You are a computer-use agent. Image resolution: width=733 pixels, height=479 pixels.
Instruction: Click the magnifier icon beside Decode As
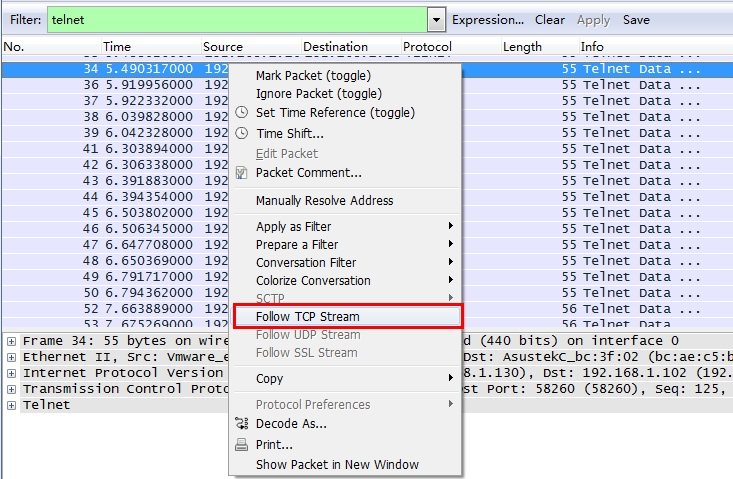(x=241, y=423)
